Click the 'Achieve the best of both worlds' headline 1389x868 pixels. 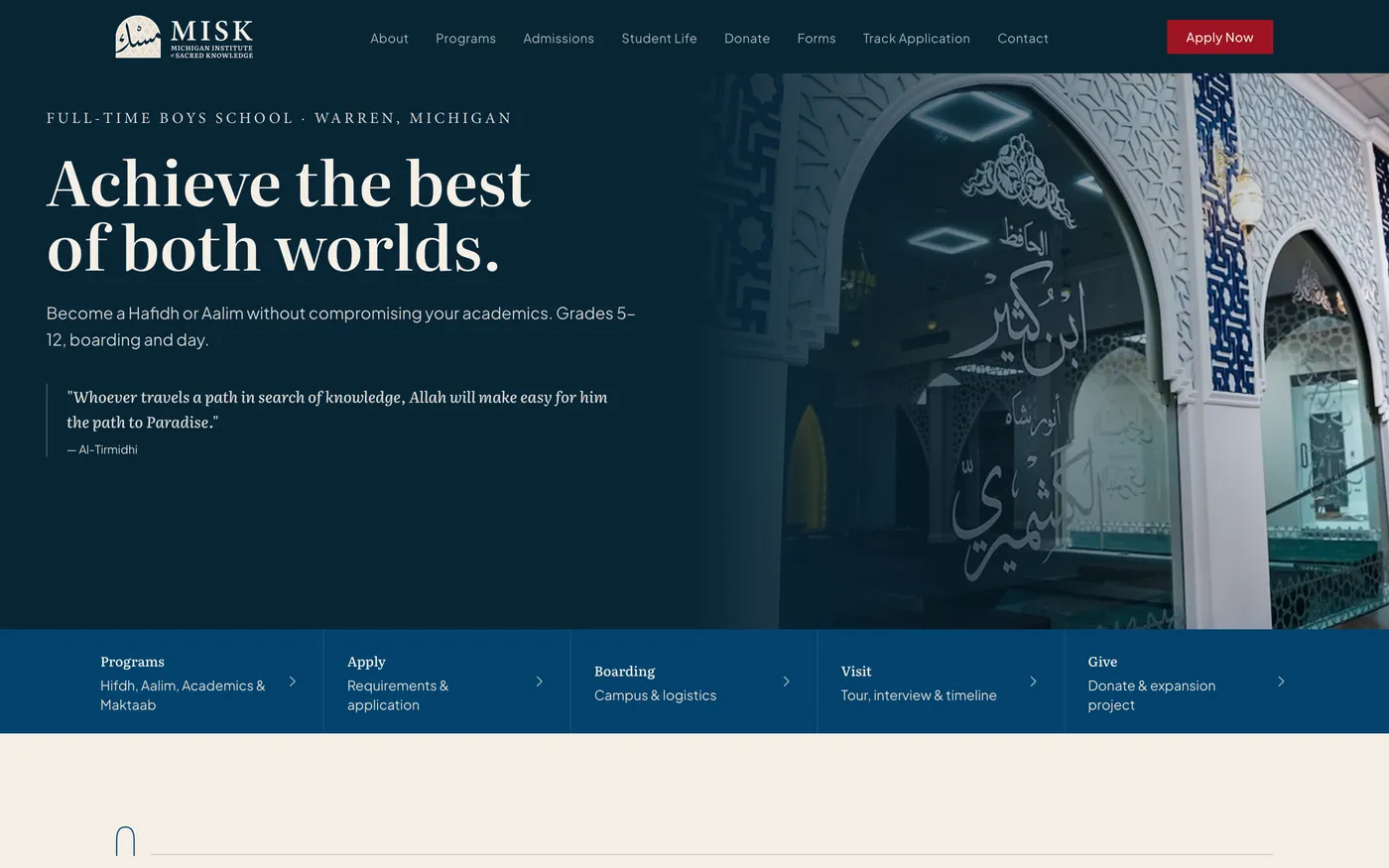pos(289,215)
